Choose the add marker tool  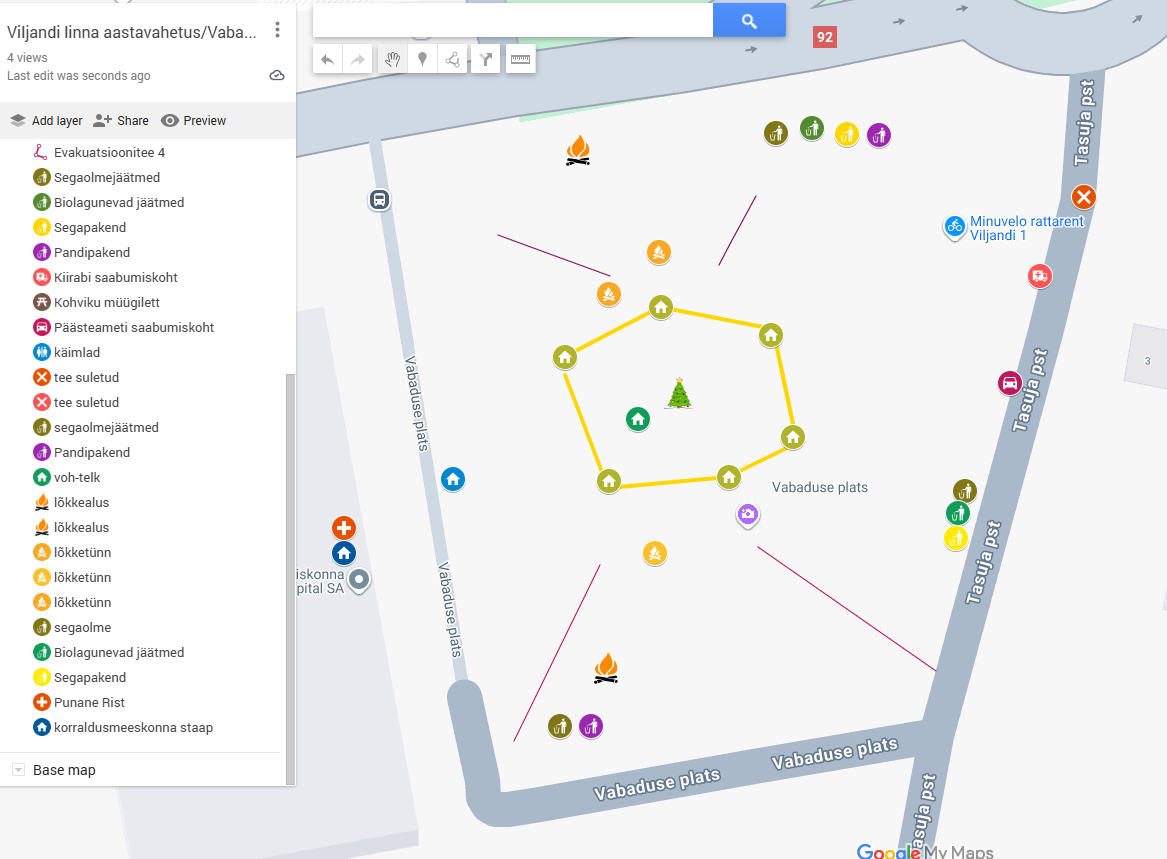[422, 59]
